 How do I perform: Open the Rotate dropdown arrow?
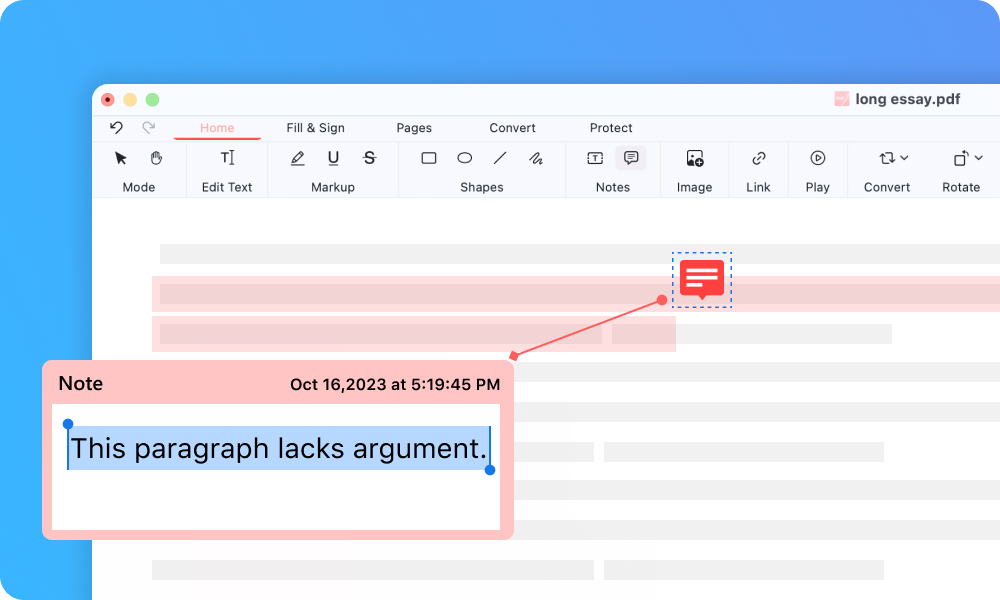pos(978,158)
